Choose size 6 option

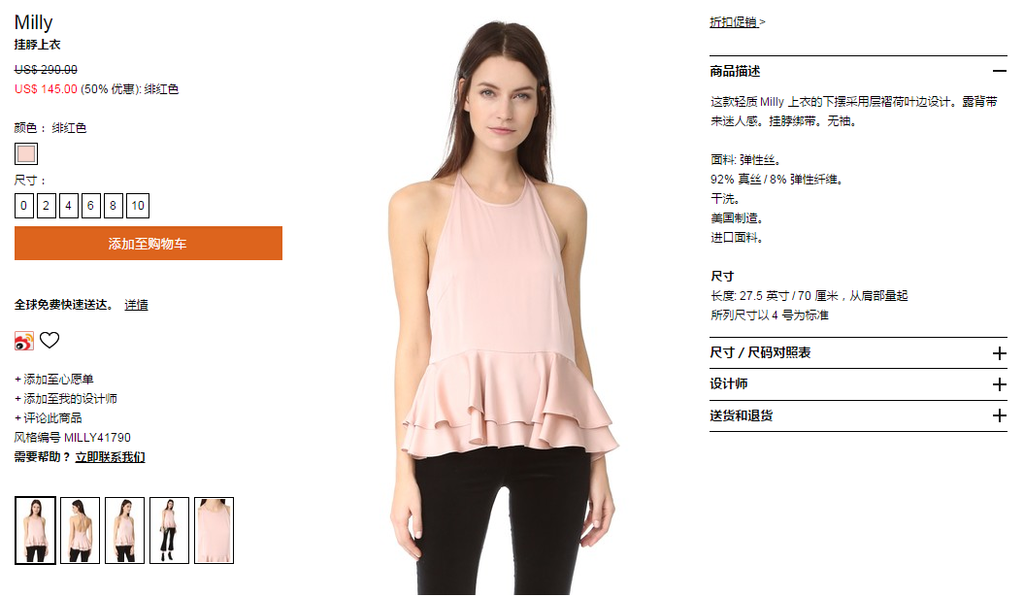[x=90, y=206]
